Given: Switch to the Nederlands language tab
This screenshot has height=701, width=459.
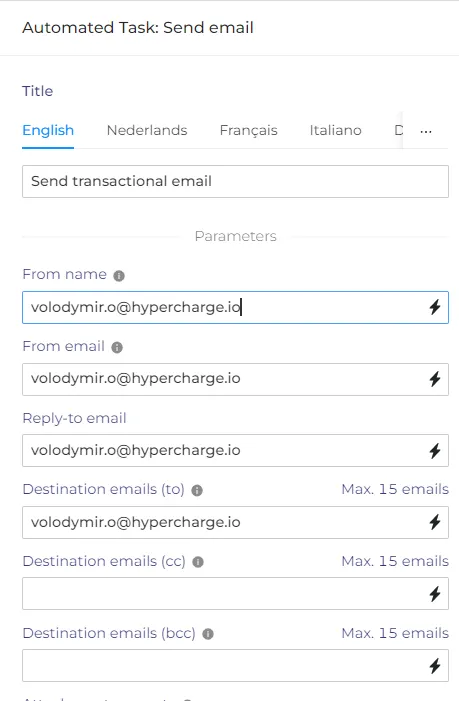Looking at the screenshot, I should (147, 131).
